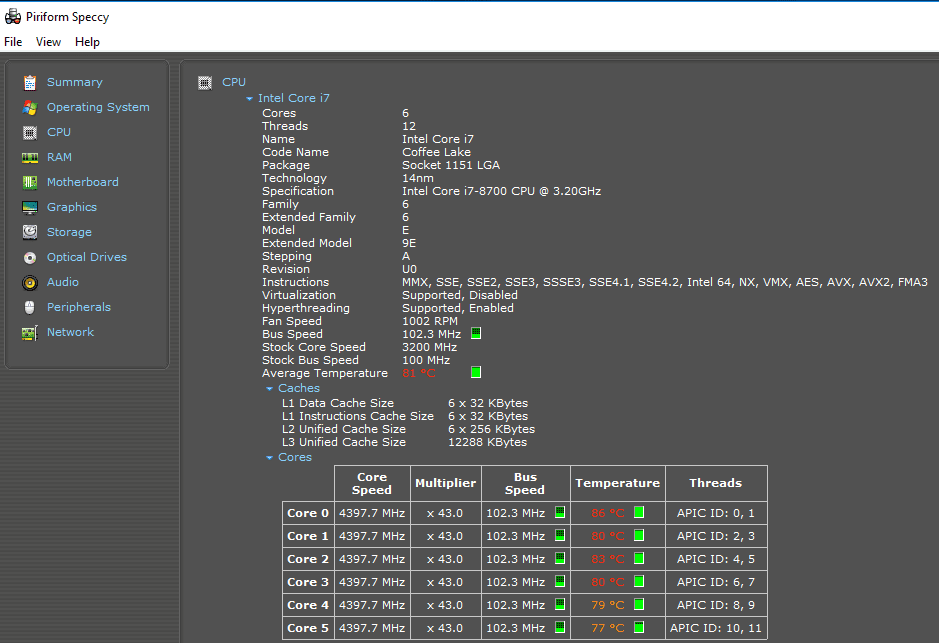
Task: Click the CPU header chip icon
Action: (205, 83)
